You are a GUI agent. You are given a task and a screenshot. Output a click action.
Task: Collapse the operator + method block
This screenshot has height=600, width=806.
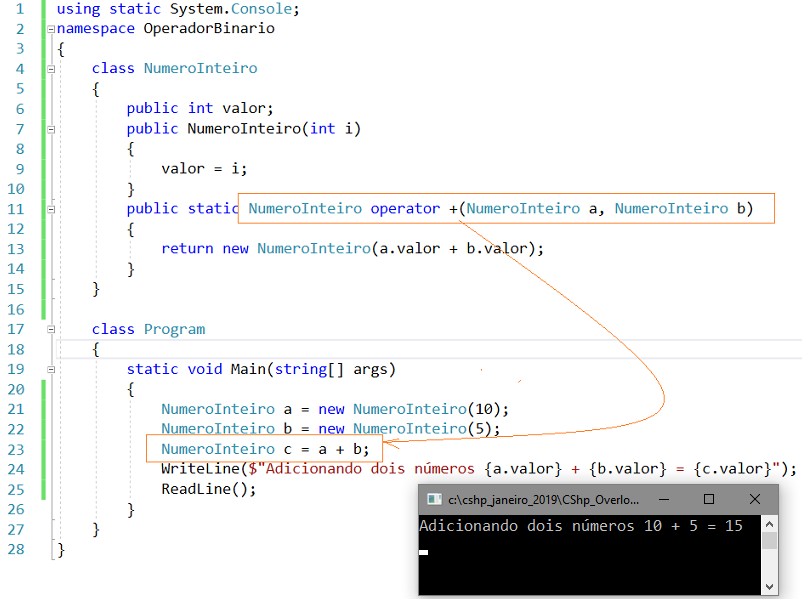51,209
